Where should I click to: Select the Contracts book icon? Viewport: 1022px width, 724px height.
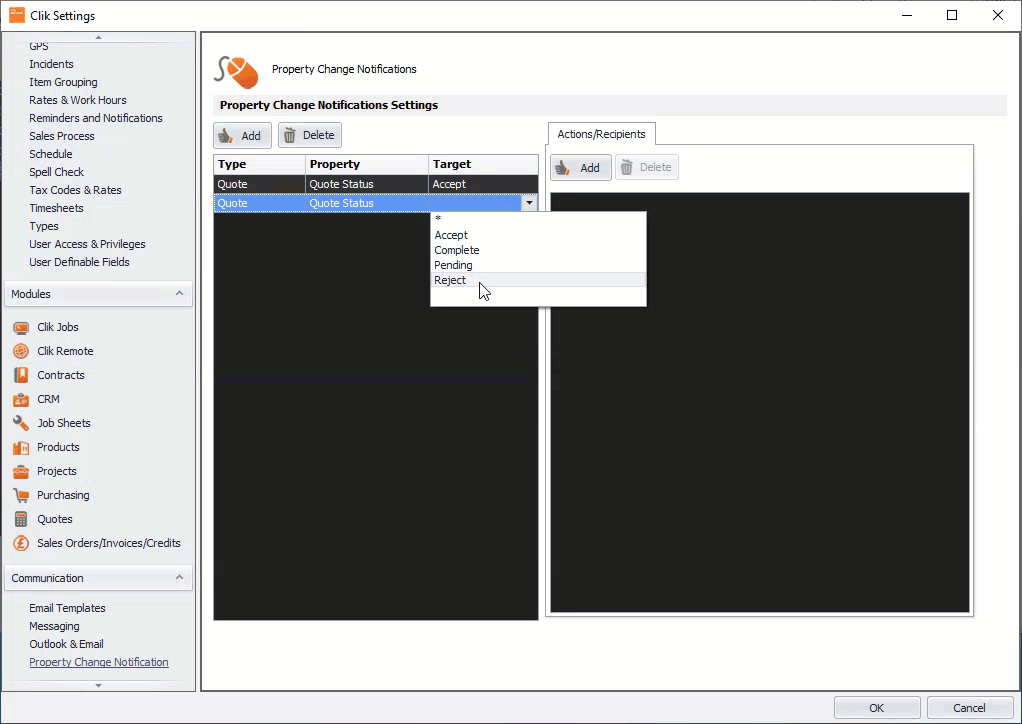21,375
